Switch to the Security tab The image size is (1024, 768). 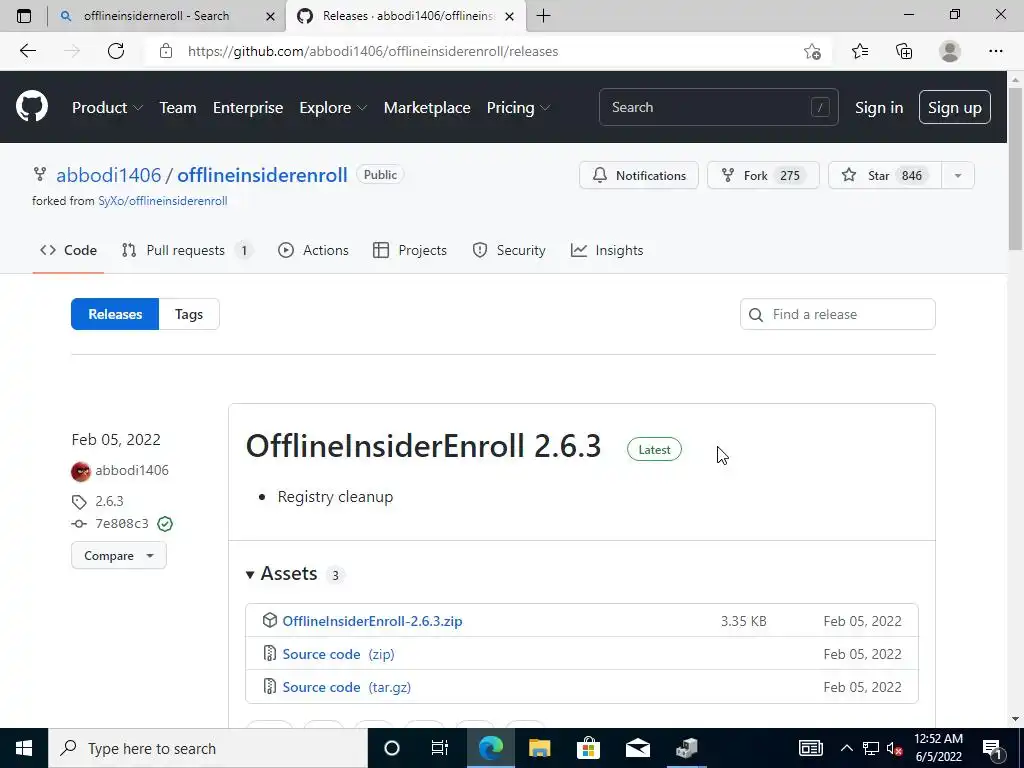pyautogui.click(x=509, y=250)
